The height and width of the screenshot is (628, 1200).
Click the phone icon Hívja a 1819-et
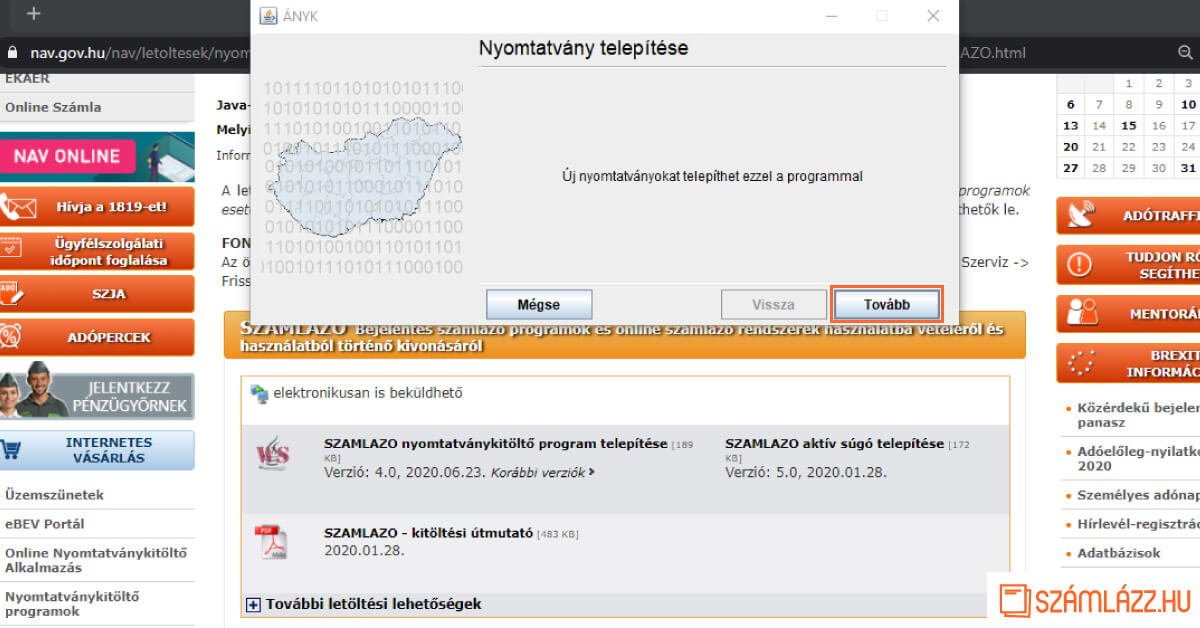pos(20,207)
